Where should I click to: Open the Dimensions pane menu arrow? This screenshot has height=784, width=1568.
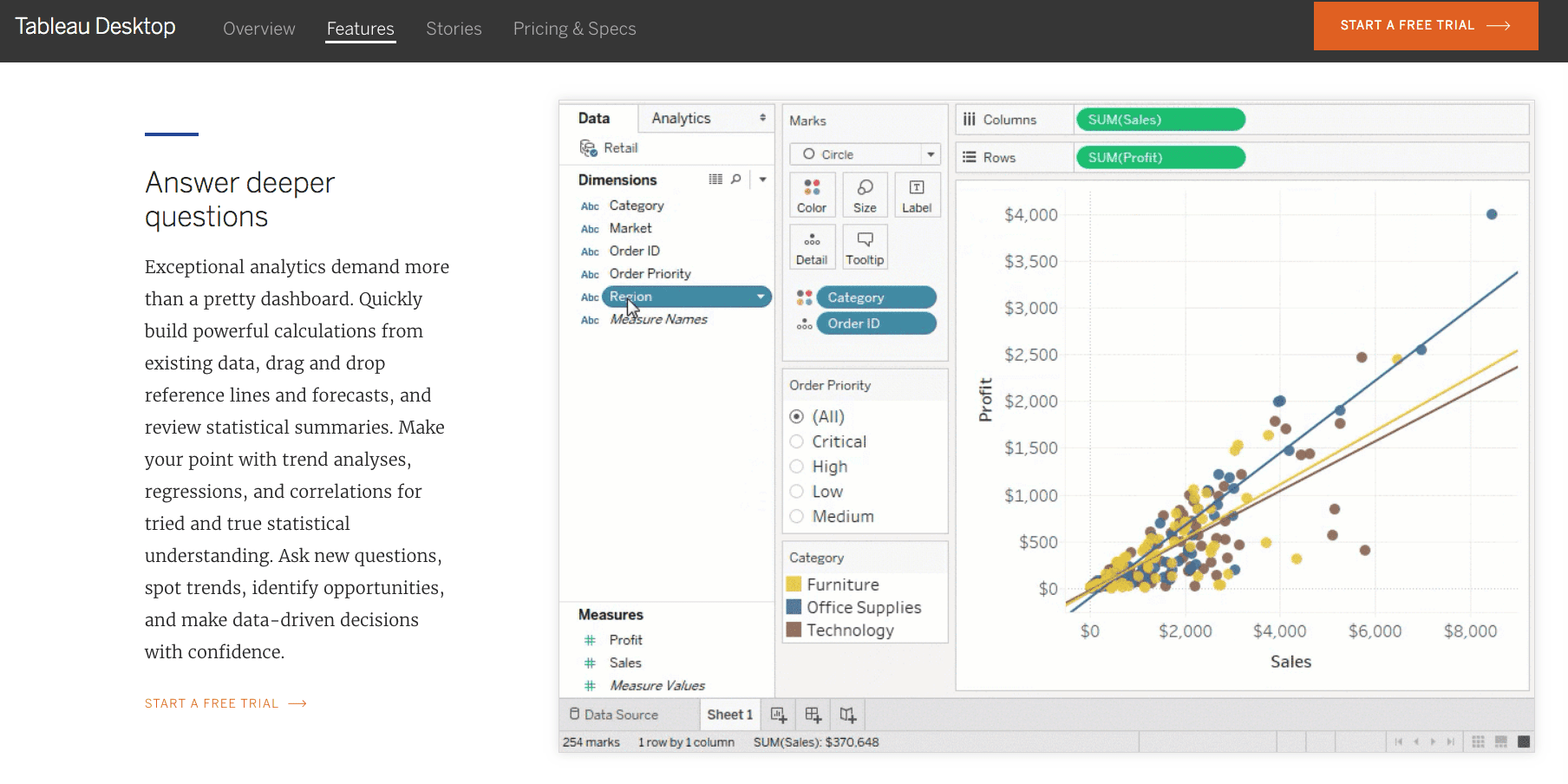click(763, 180)
